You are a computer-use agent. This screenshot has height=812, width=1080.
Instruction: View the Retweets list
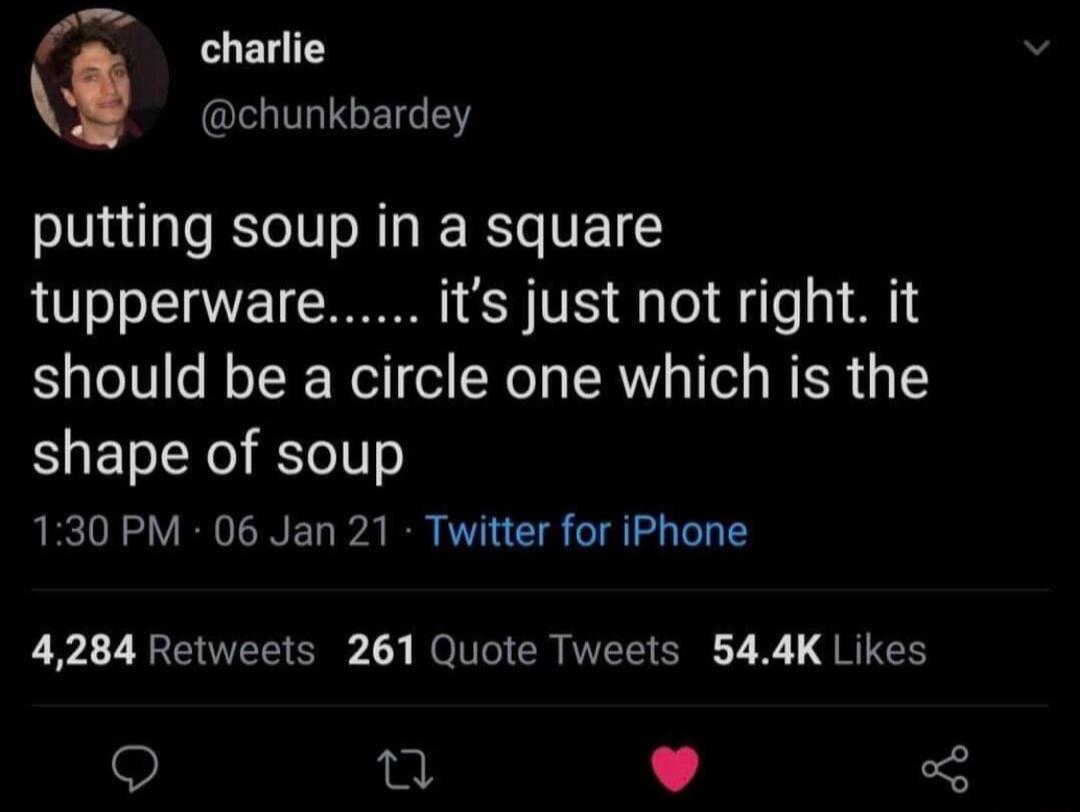click(x=231, y=650)
